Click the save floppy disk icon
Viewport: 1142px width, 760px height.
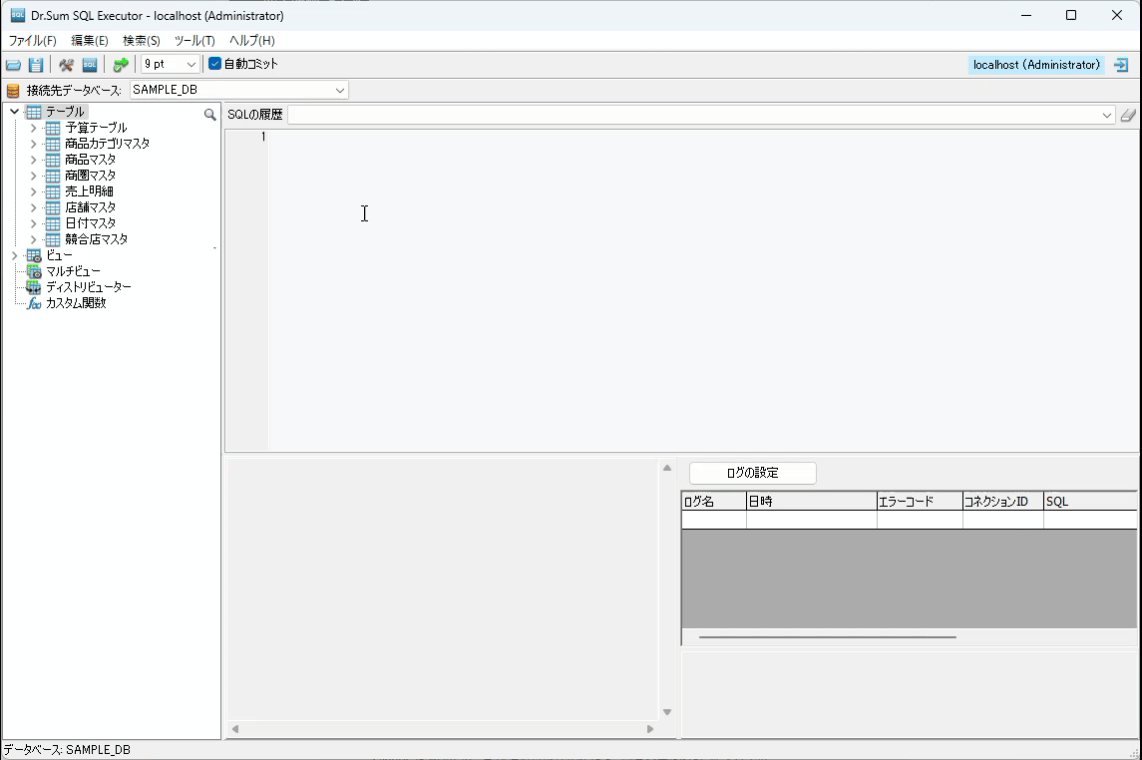[x=36, y=65]
